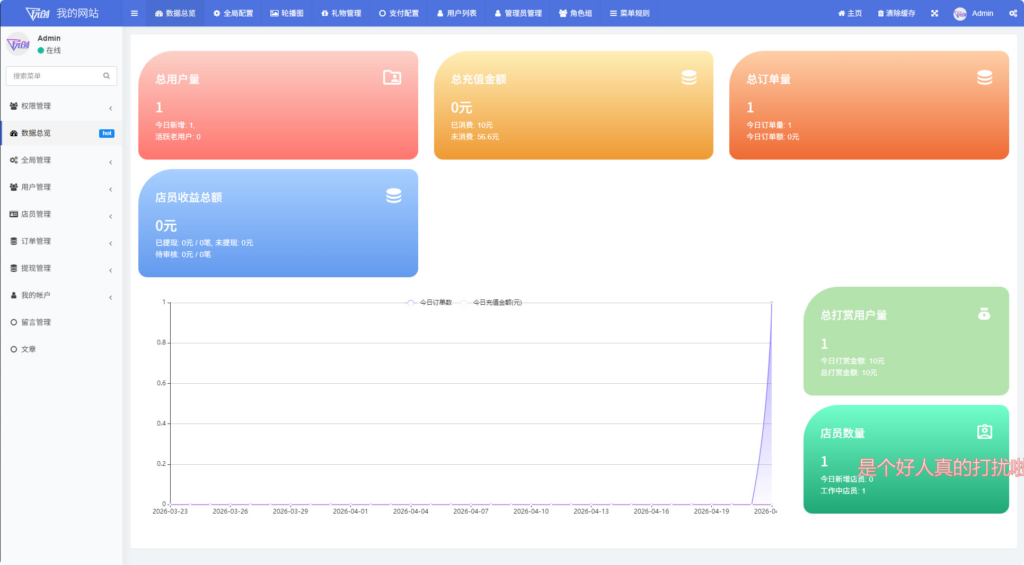The height and width of the screenshot is (565, 1024).
Task: Toggle the sidebar with the hamburger icon
Action: (134, 13)
